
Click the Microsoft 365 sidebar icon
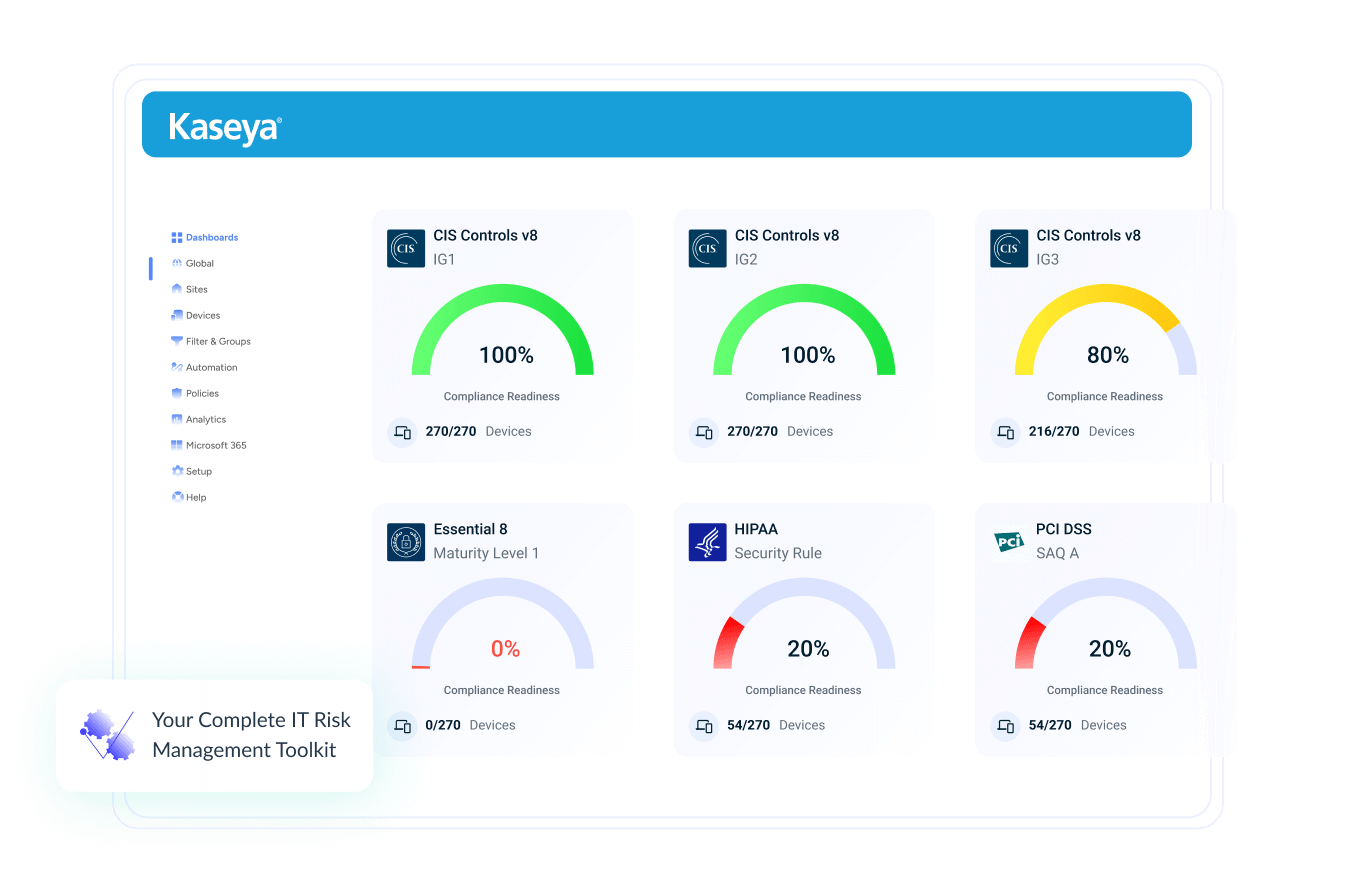pyautogui.click(x=177, y=446)
